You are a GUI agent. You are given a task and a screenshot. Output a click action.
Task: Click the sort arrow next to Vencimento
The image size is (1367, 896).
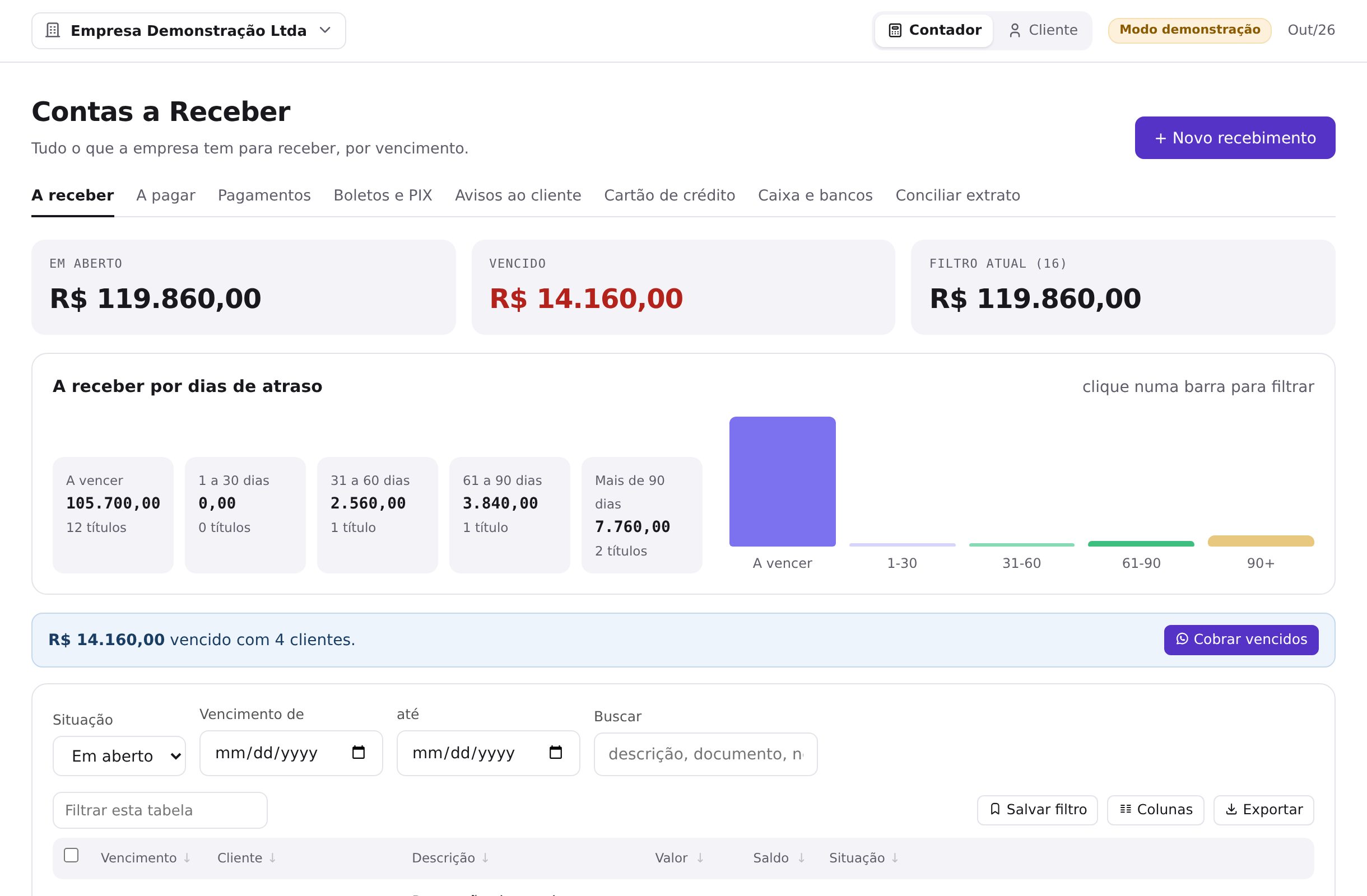(x=187, y=858)
